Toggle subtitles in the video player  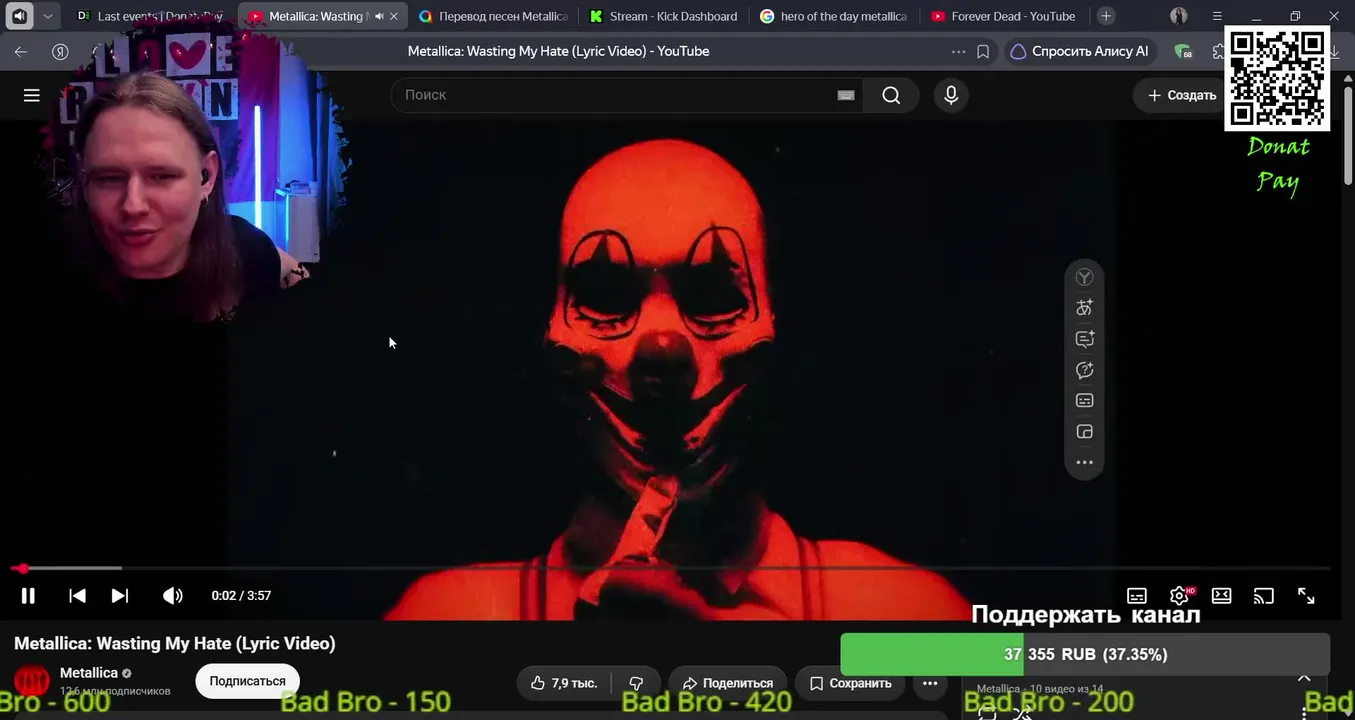[x=1137, y=596]
